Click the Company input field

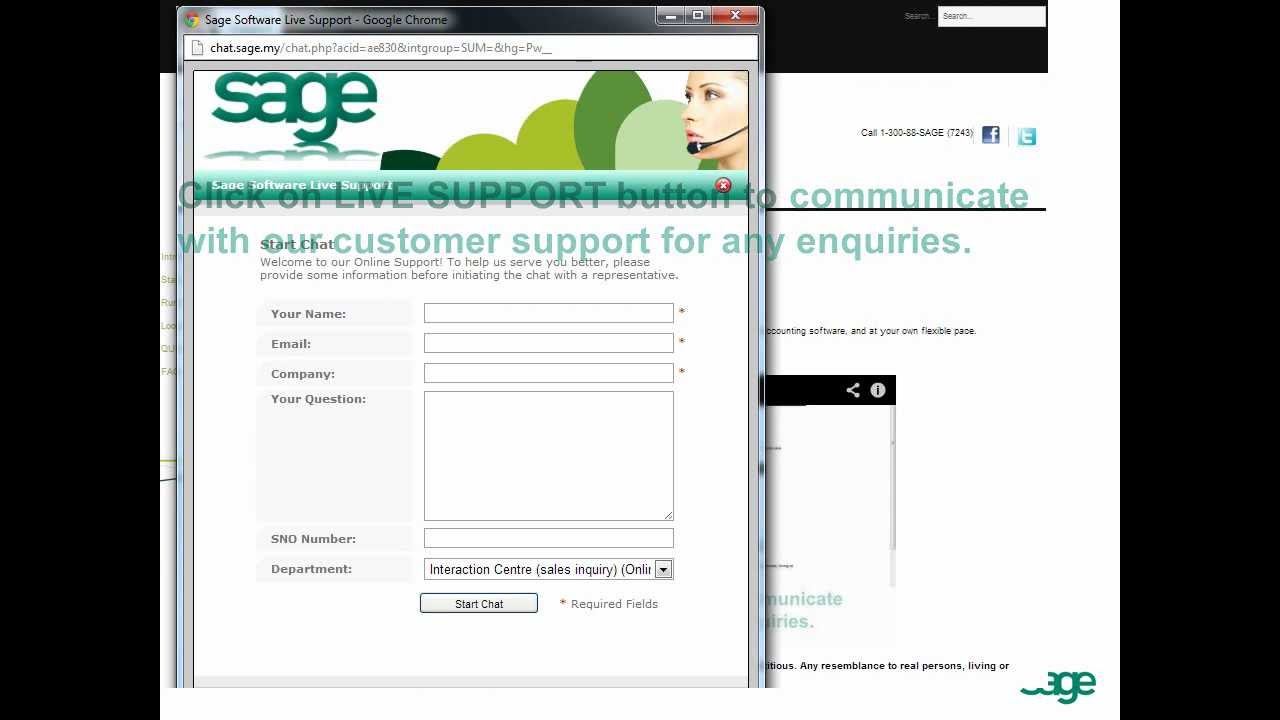coord(548,373)
